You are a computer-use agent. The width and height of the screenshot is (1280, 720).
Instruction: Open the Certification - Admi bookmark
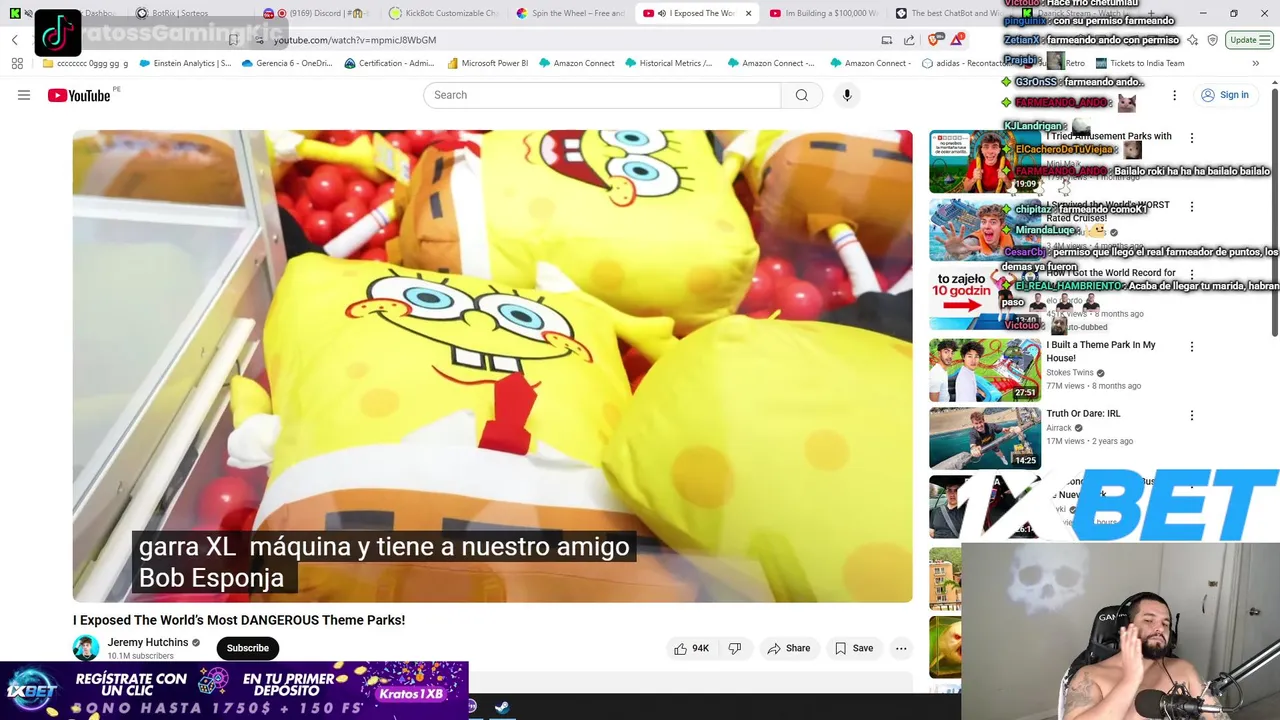(x=389, y=63)
